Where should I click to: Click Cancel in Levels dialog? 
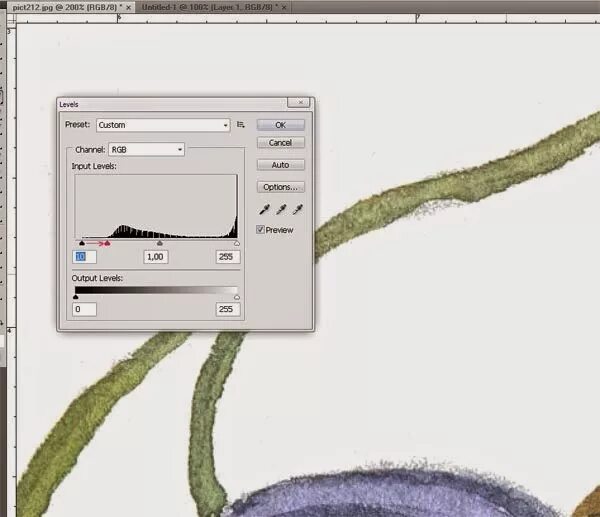(281, 143)
